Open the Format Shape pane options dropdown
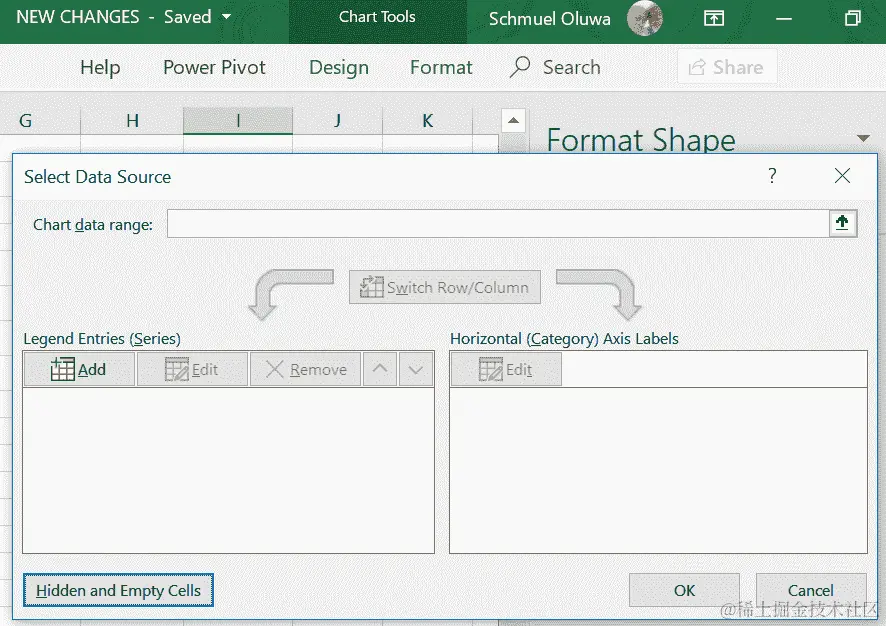The height and width of the screenshot is (626, 886). point(863,138)
